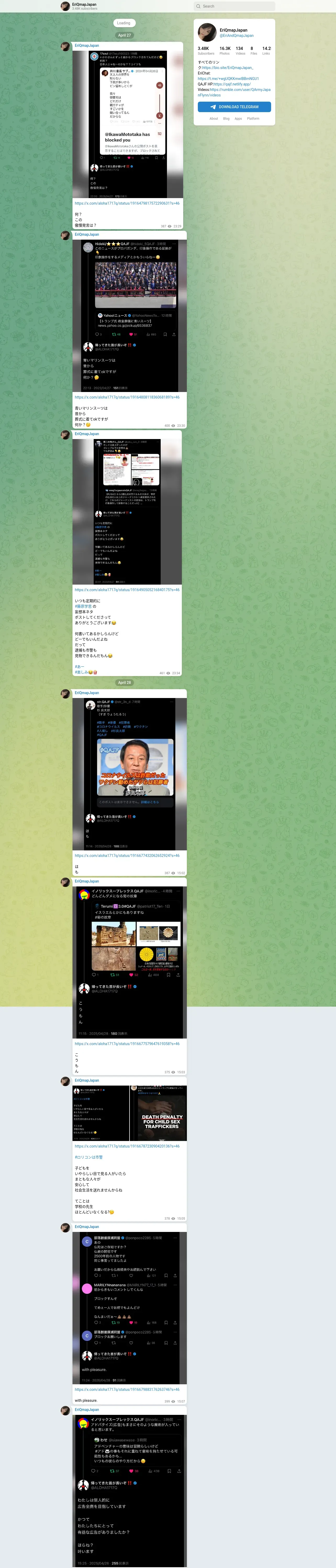Click the @EriAndQmapJapan username
This screenshot has height=1568, width=336.
tap(237, 35)
